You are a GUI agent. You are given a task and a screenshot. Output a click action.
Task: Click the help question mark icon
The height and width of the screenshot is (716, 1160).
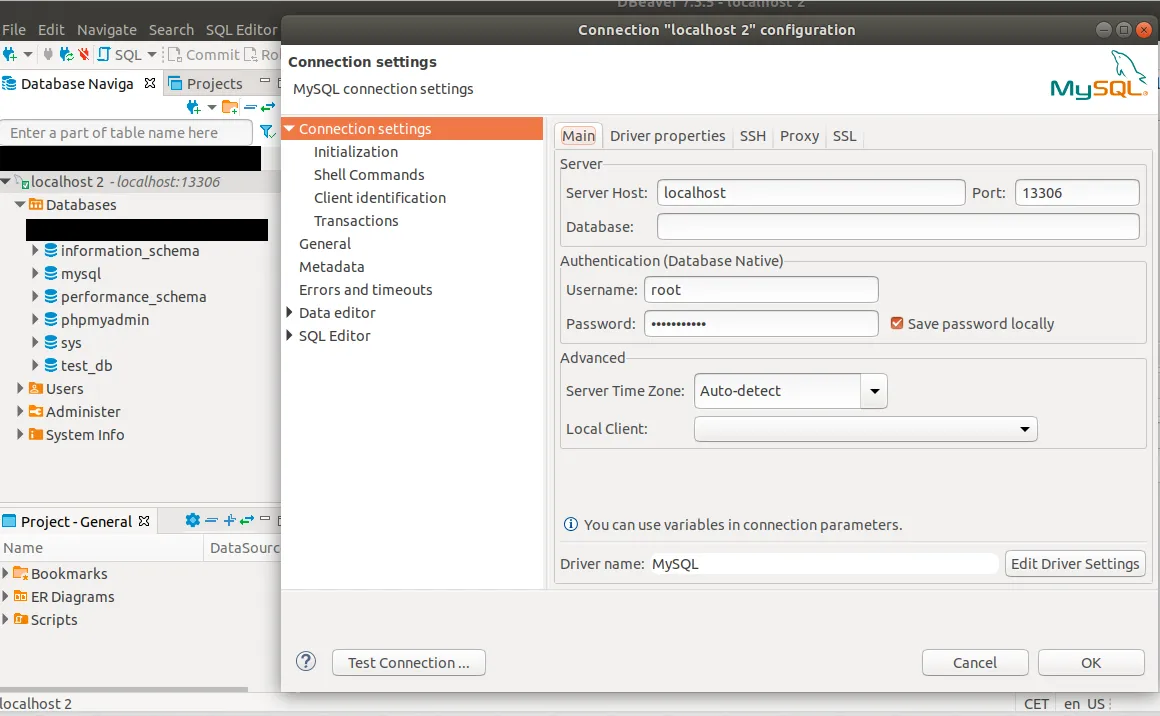tap(306, 661)
